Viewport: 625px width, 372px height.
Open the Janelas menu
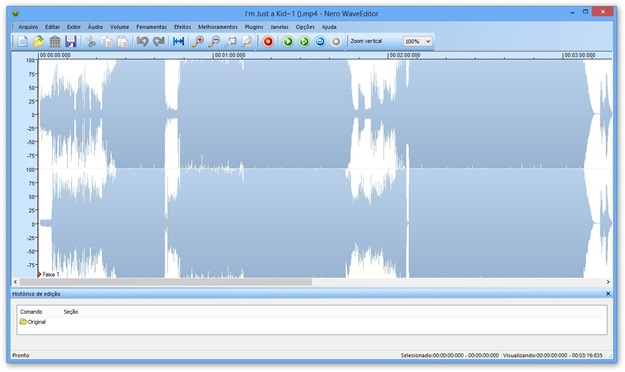(x=279, y=27)
